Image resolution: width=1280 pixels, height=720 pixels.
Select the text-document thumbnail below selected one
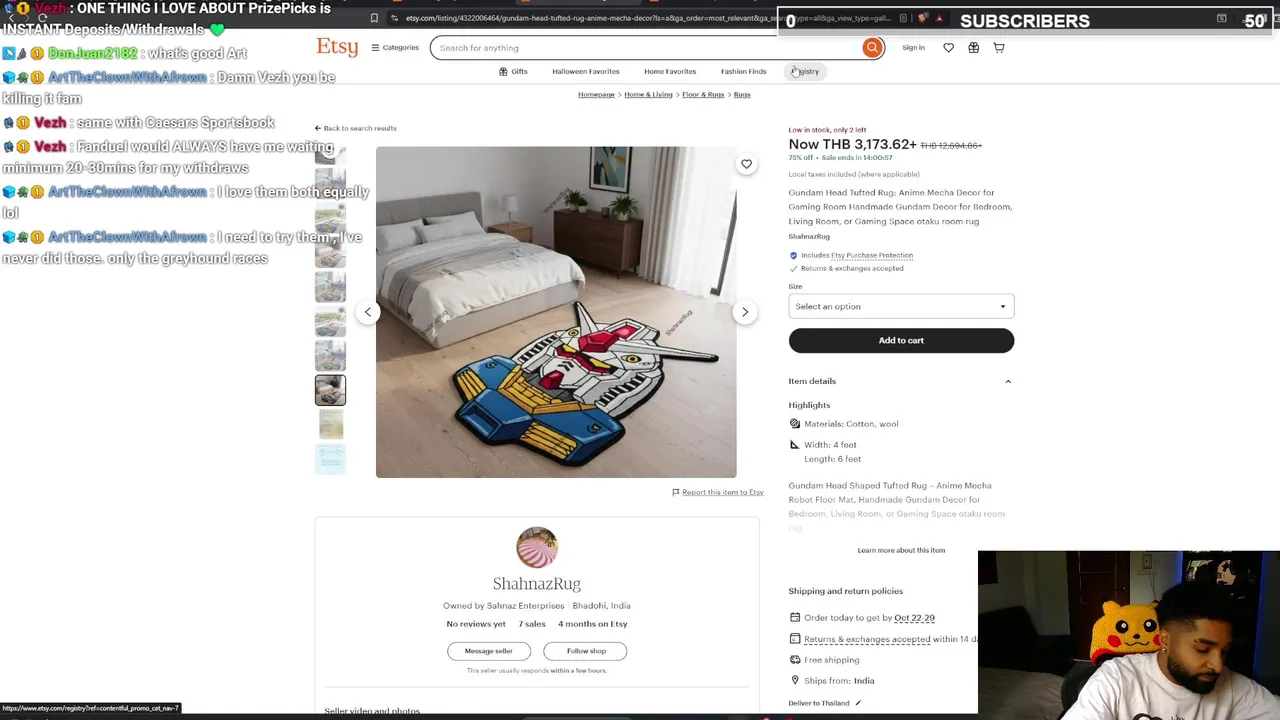click(330, 424)
